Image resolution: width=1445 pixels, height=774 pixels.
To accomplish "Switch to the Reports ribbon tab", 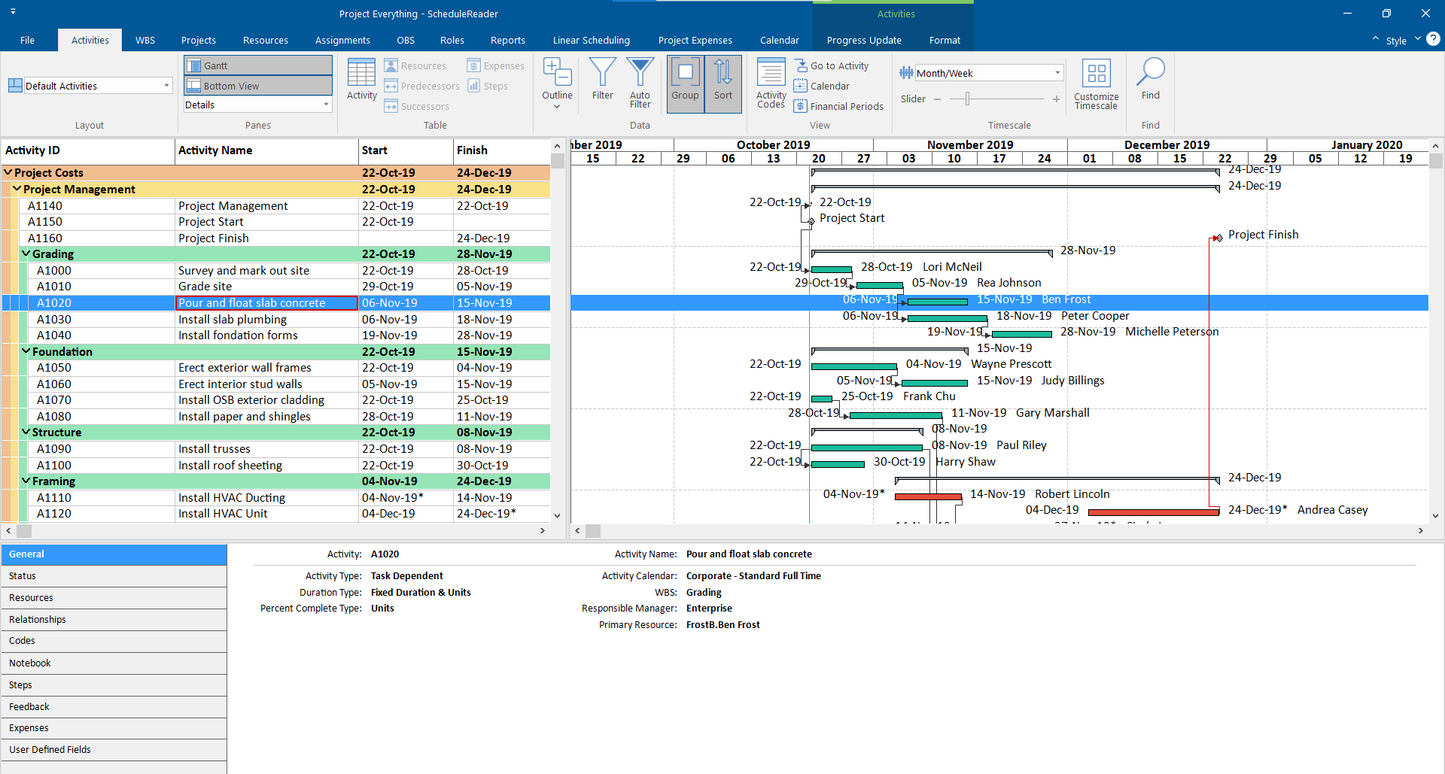I will click(508, 40).
